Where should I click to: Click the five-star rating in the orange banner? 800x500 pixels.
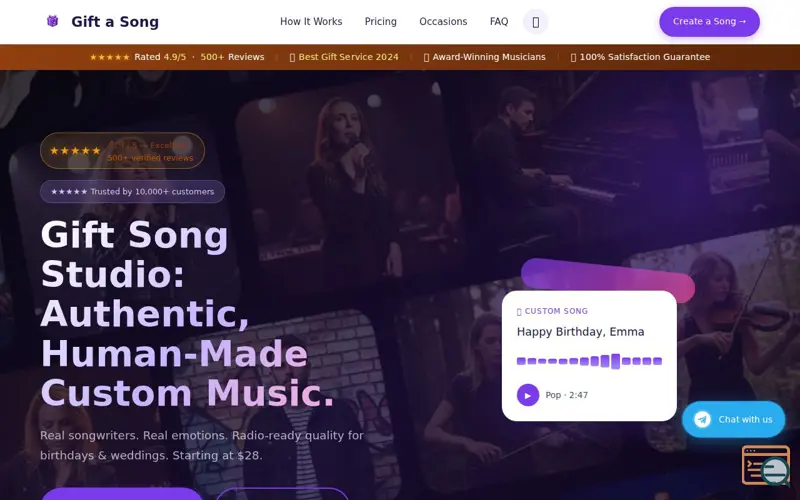(x=110, y=57)
